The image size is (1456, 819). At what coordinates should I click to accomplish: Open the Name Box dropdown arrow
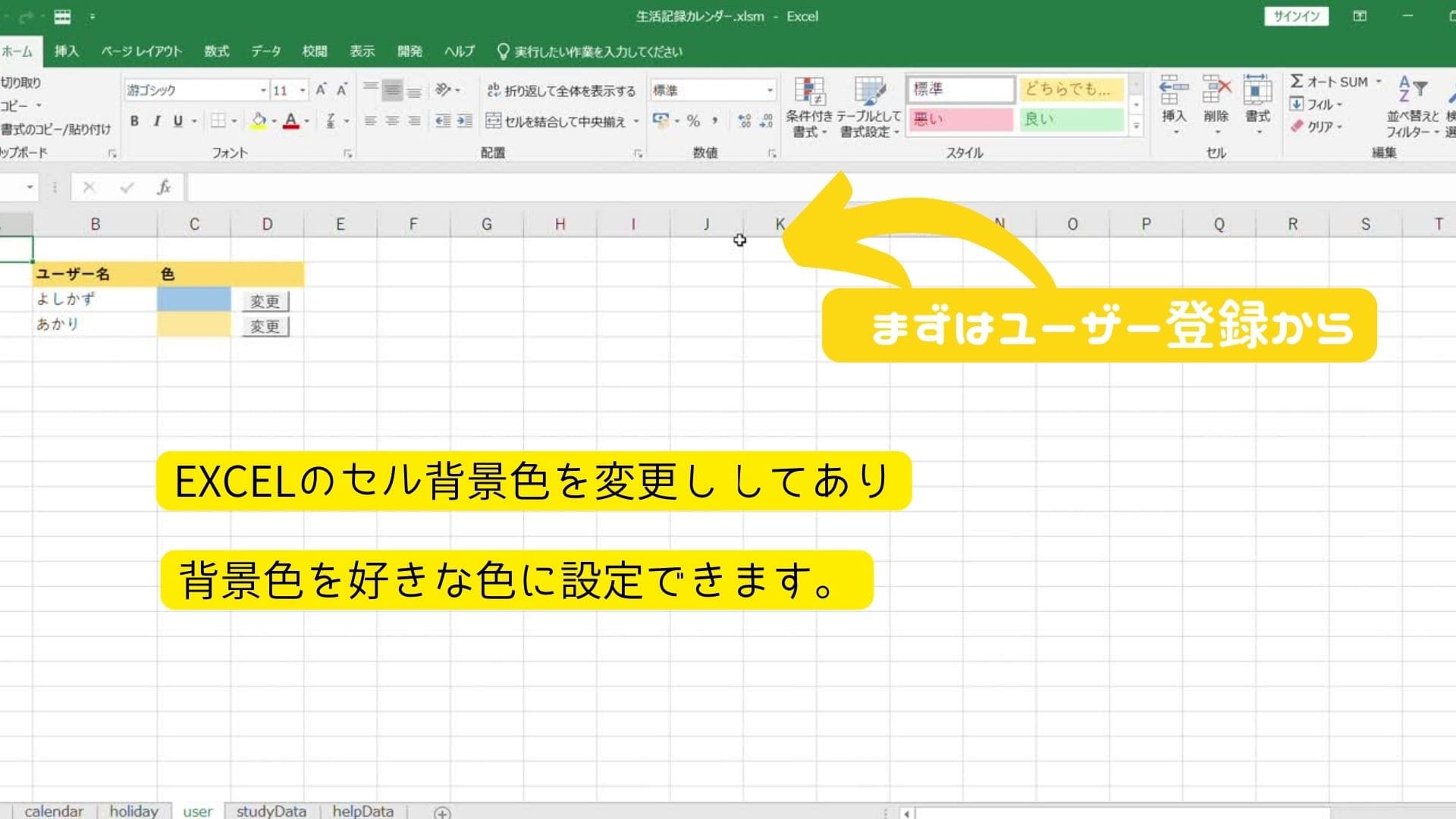click(30, 187)
